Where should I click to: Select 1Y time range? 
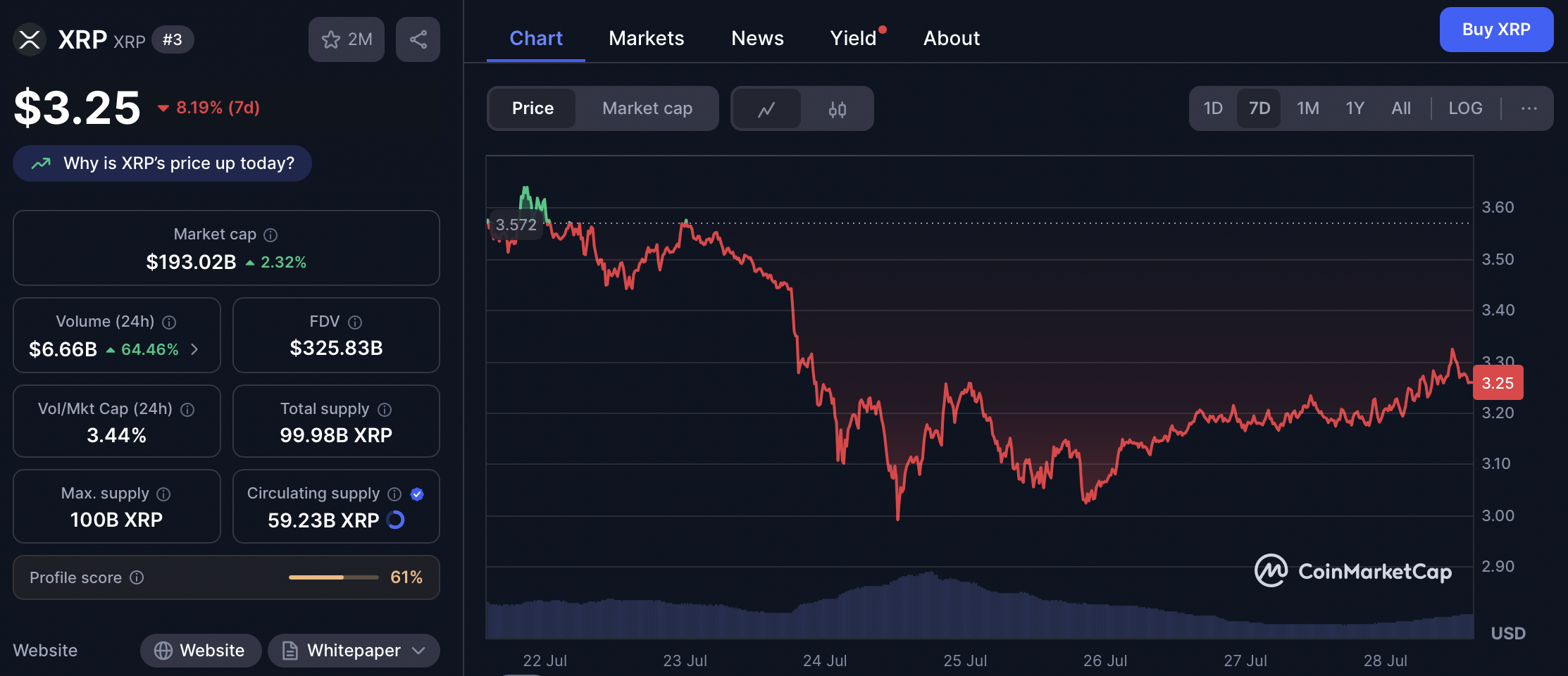[1355, 108]
